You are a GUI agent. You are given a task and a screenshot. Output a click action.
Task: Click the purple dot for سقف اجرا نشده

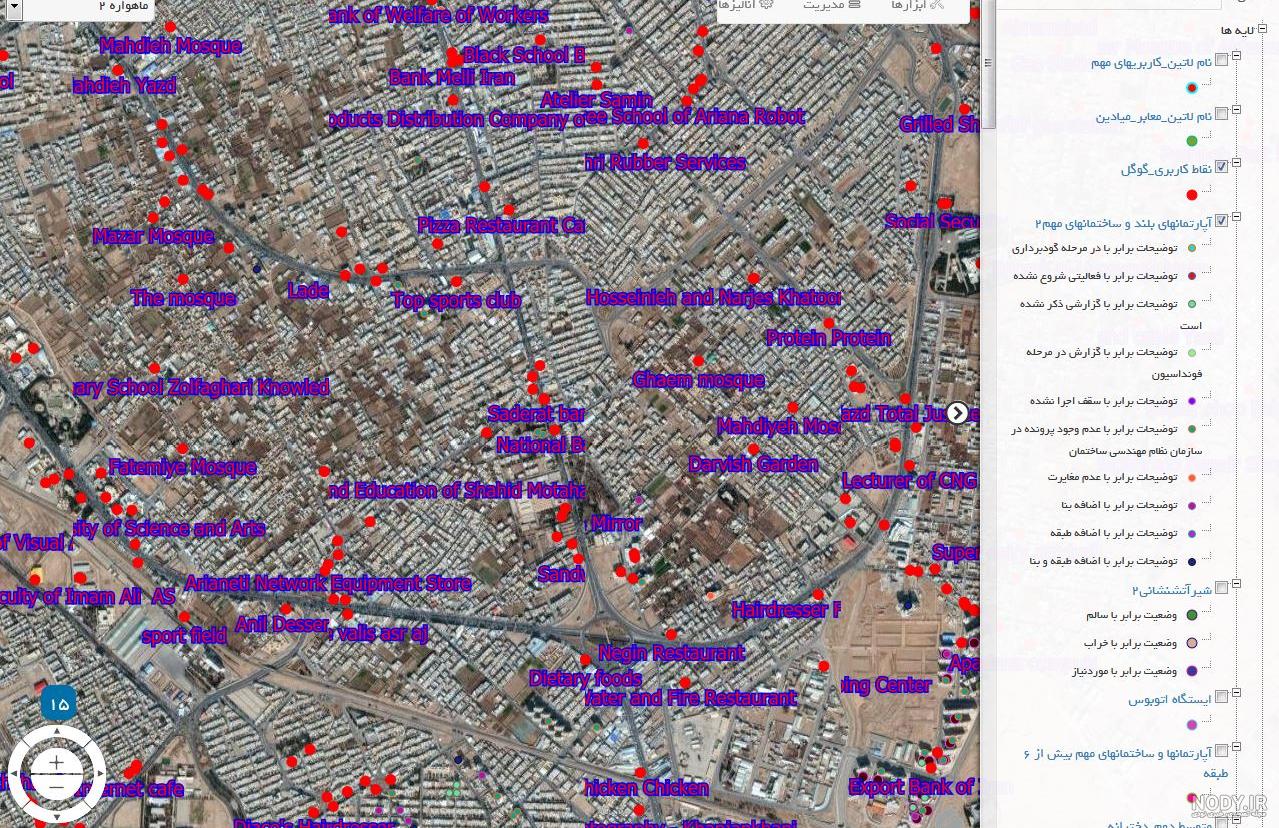pyautogui.click(x=1191, y=401)
